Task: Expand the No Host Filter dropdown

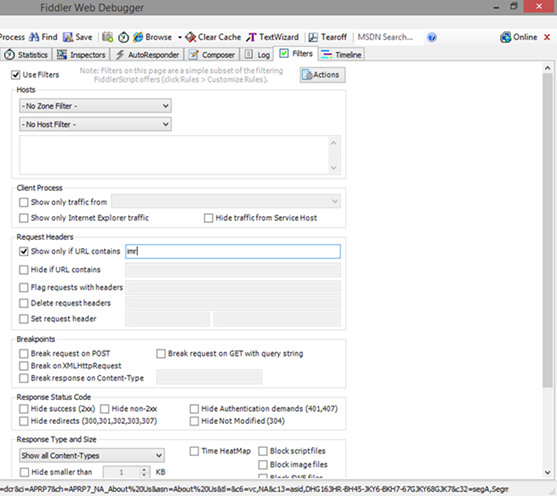Action: tap(95, 124)
